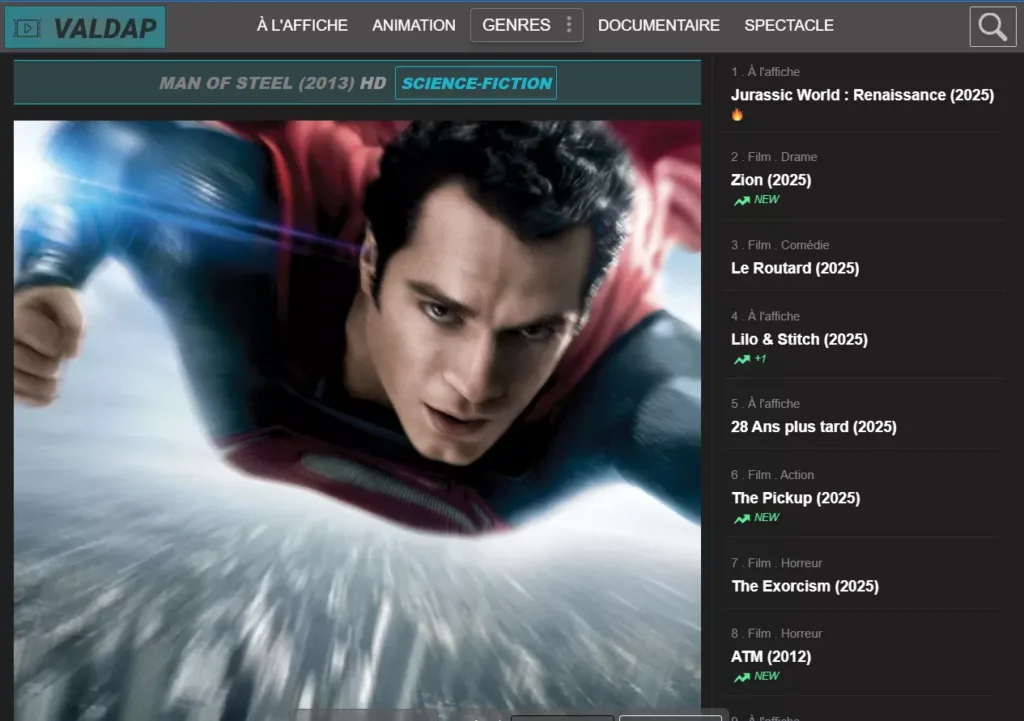Open the À L'AFFICHE menu item
This screenshot has width=1024, height=721.
302,25
